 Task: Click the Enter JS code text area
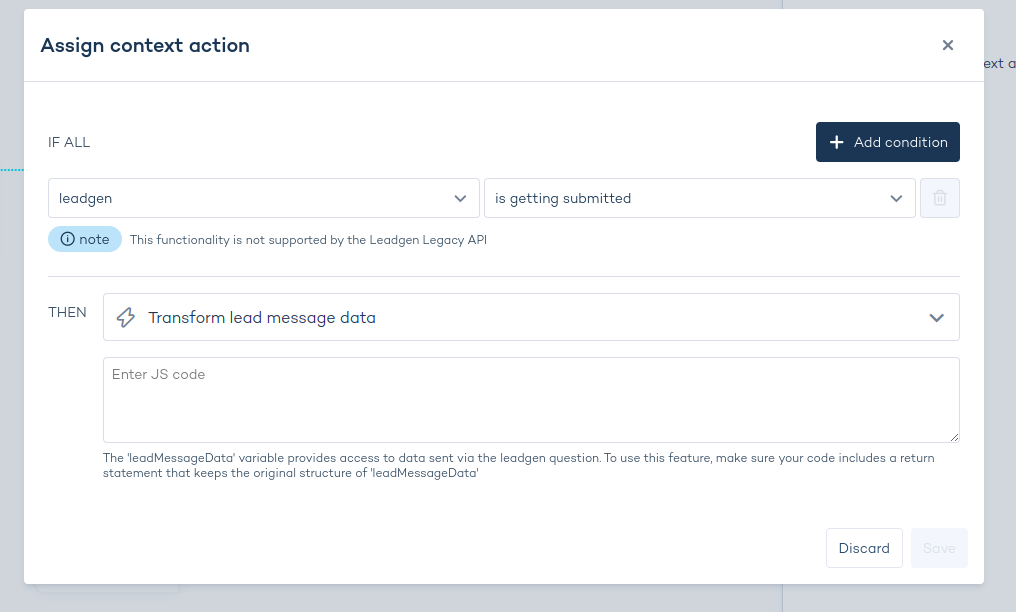tap(531, 398)
